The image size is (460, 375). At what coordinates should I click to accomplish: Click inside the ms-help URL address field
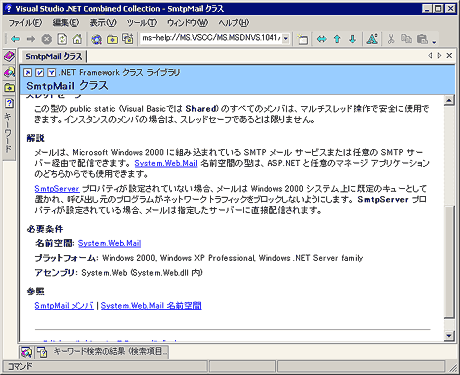pos(211,39)
